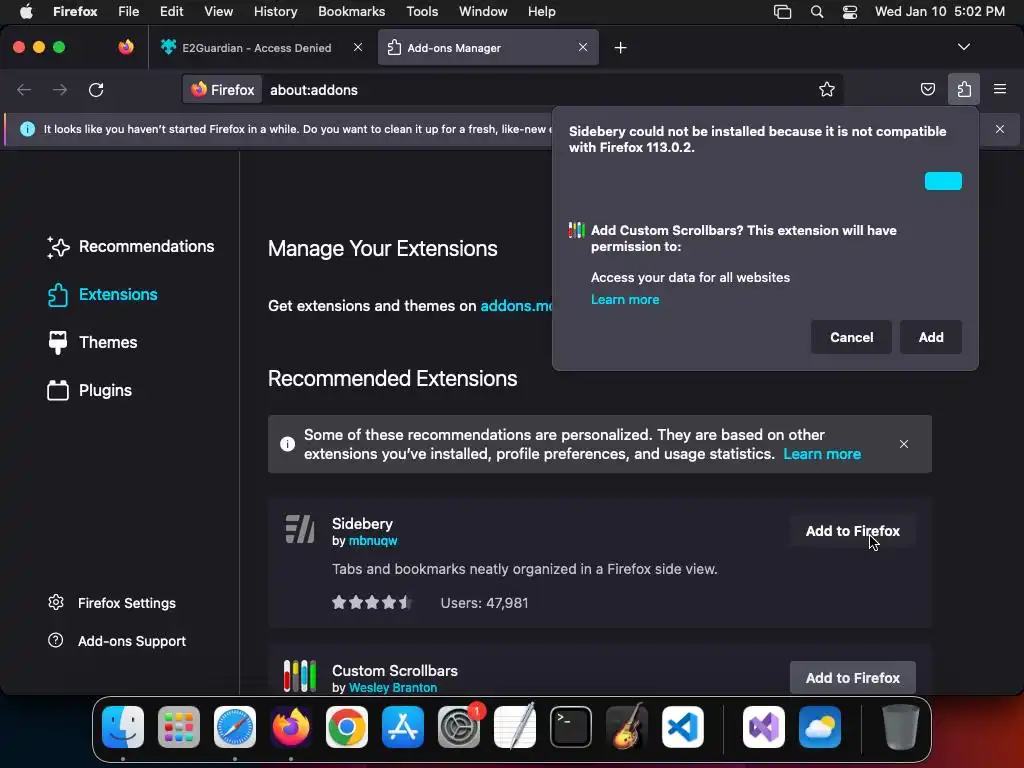Click the Stage Manager windows menu bar icon

coord(782,11)
